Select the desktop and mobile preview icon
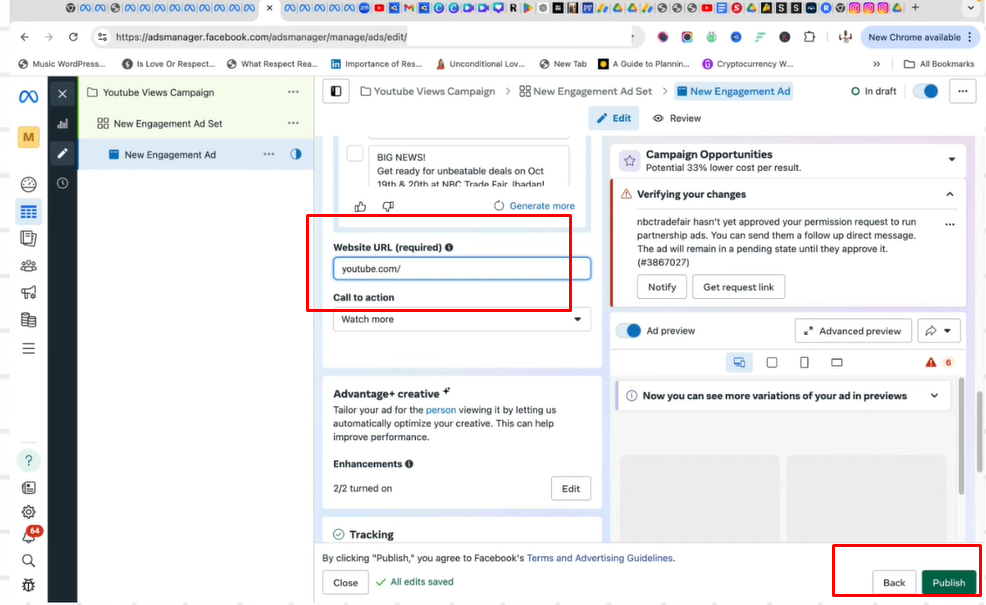Screen dimensions: 986x605 [x=740, y=362]
